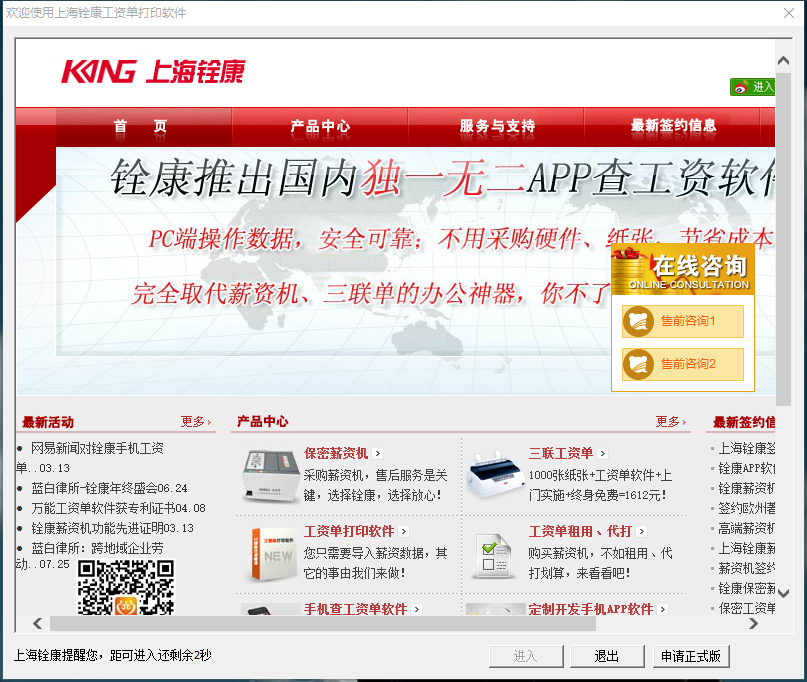Image resolution: width=807 pixels, height=682 pixels.
Task: Open news item 蓝白律所-铨康年终盛会
Action: click(109, 488)
